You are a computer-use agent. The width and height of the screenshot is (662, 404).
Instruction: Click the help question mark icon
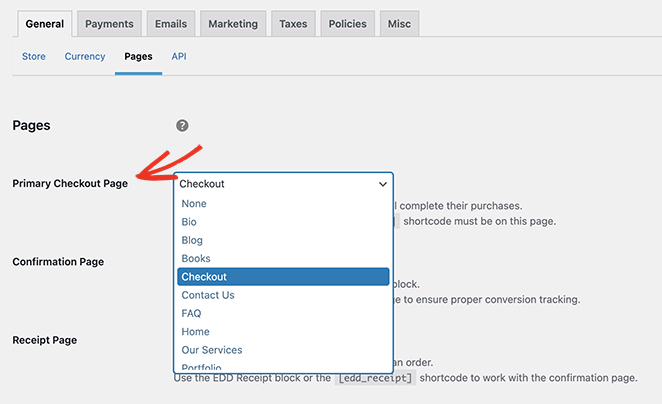point(182,126)
